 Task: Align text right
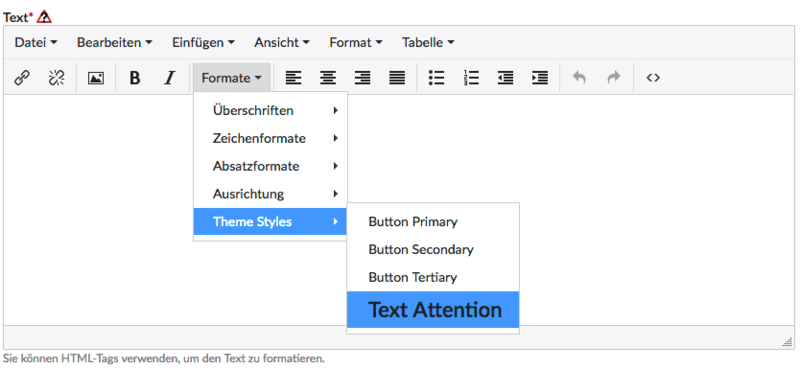(362, 78)
